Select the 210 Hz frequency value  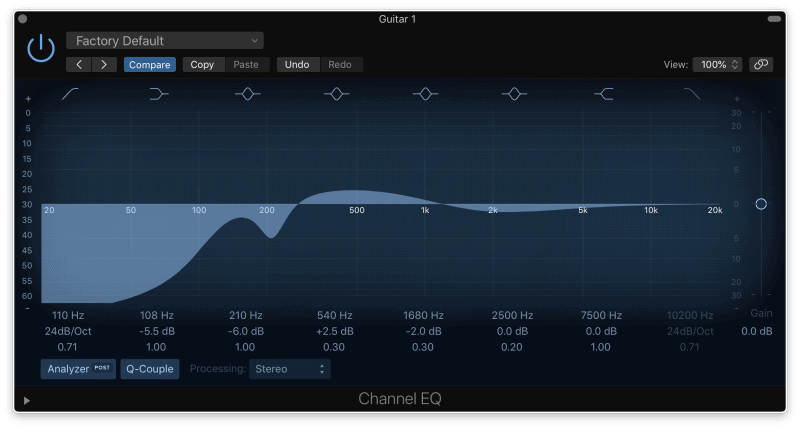[x=245, y=315]
